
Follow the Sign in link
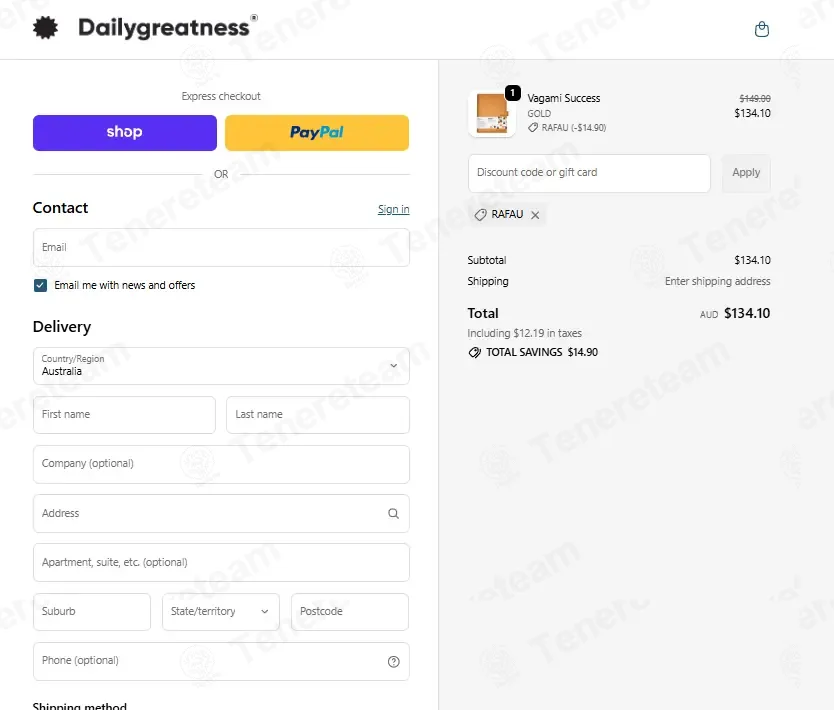394,210
